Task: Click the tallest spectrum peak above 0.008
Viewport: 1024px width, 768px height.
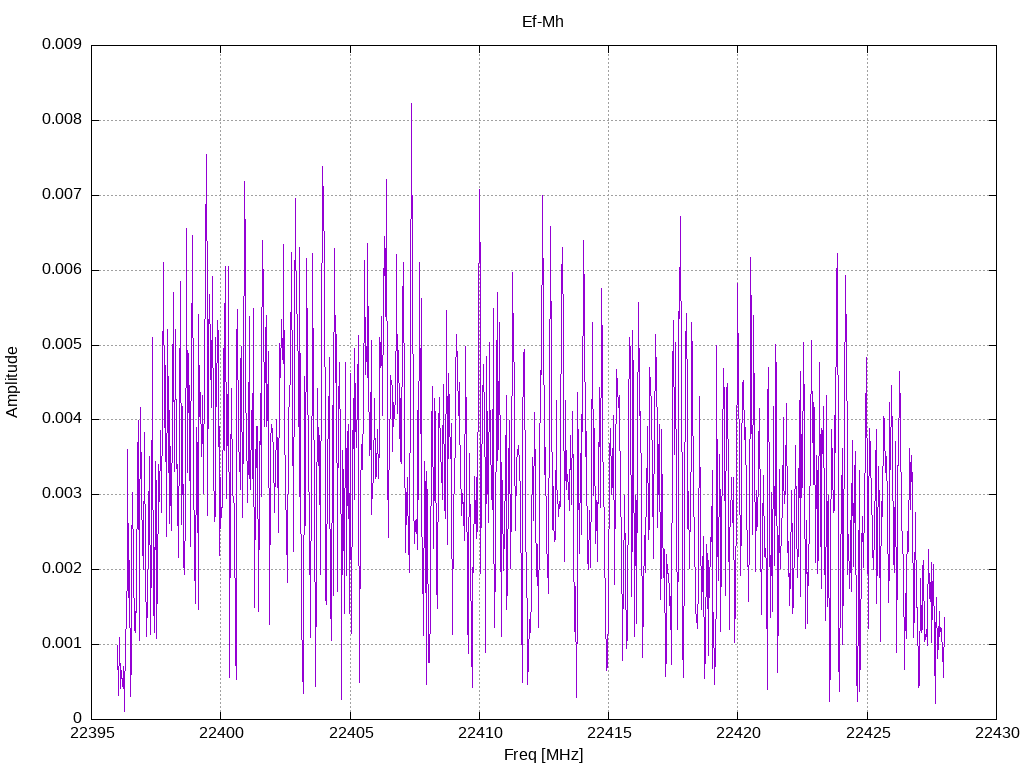Action: tap(411, 105)
